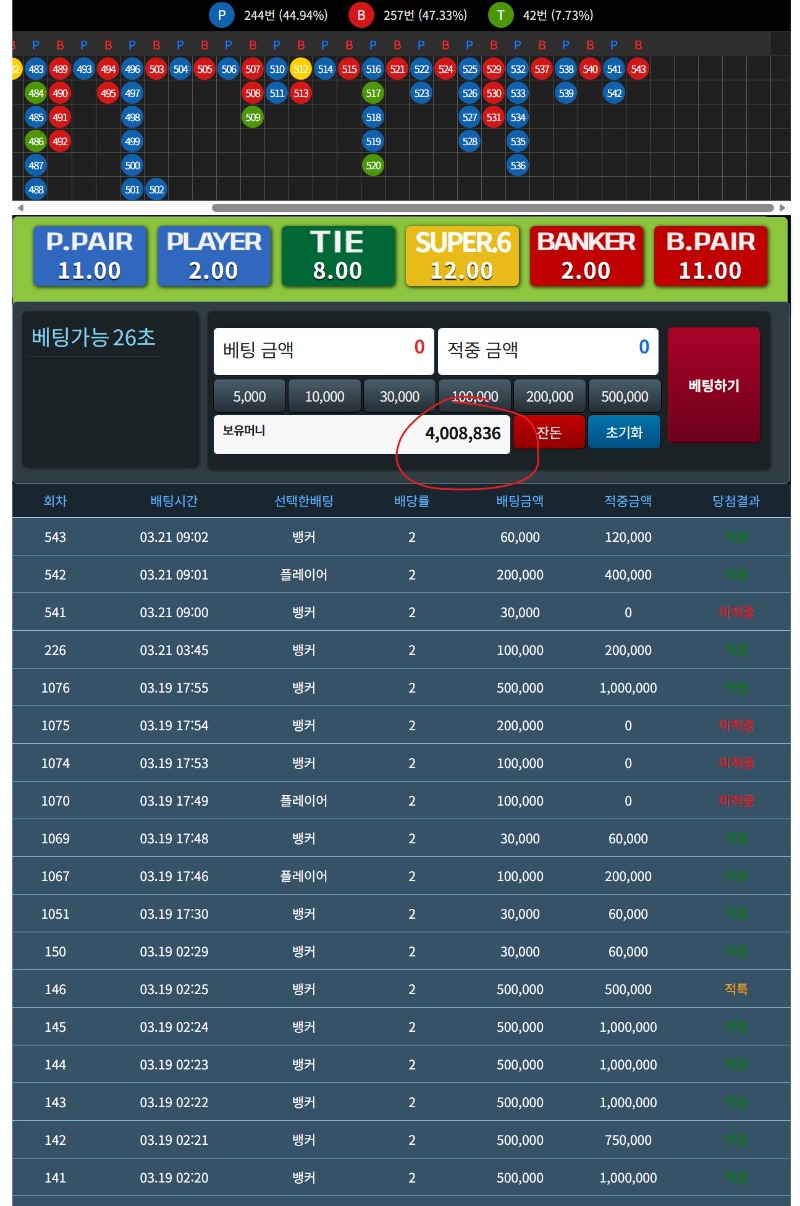This screenshot has height=1206, width=800.
Task: Click the blue 초기화 reset button
Action: (x=624, y=433)
